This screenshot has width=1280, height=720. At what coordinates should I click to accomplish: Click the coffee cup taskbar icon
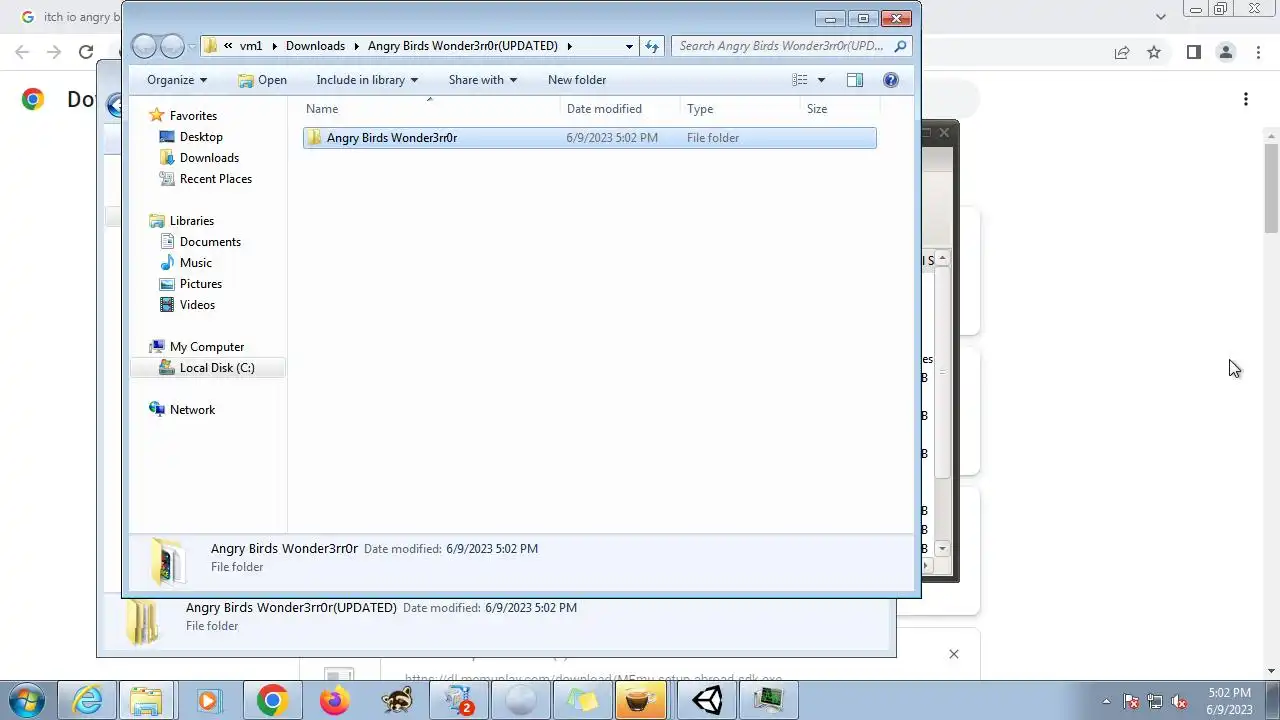(640, 701)
